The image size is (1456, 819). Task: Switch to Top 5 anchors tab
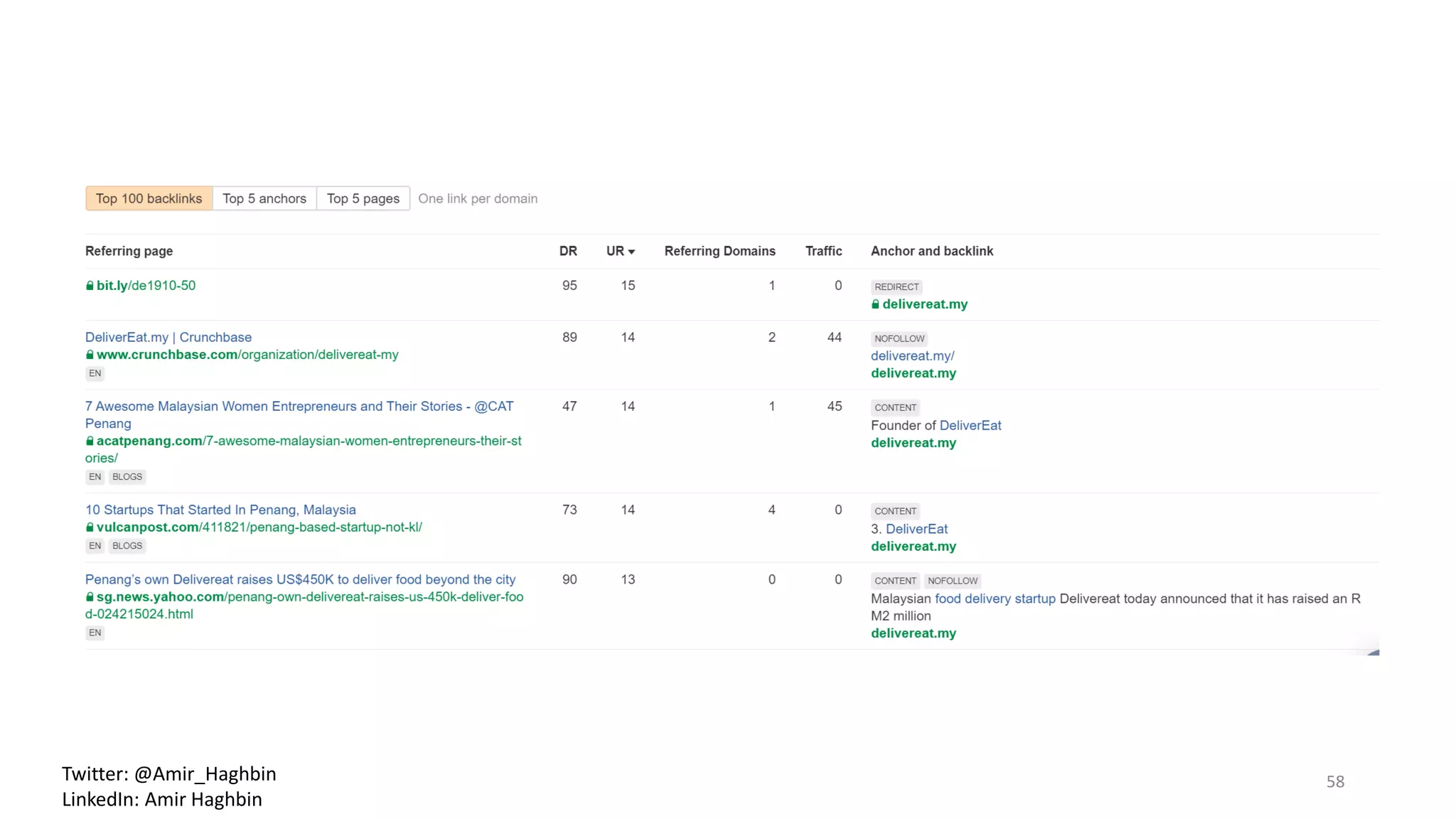point(264,198)
